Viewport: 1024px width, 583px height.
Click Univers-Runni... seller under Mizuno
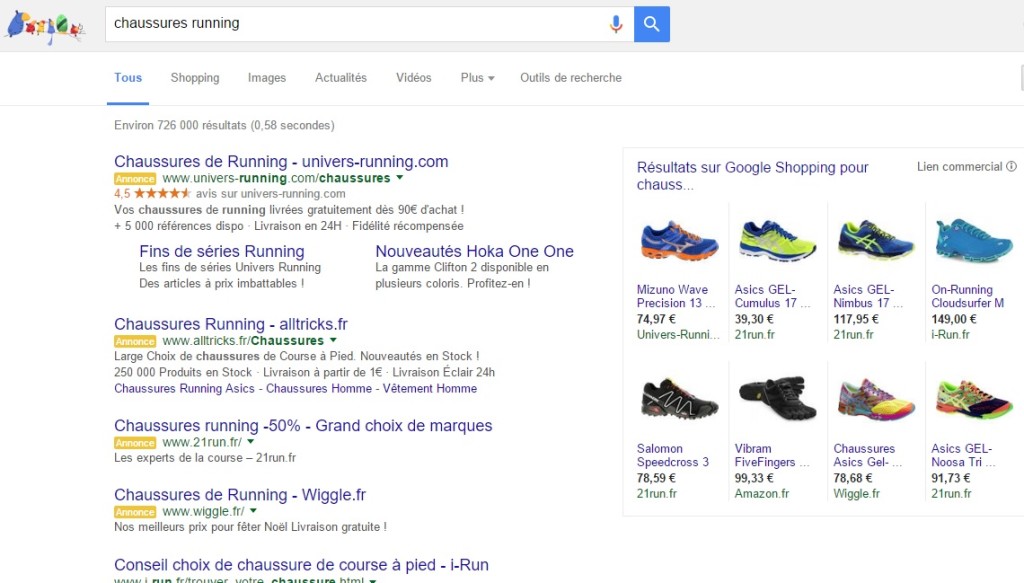(678, 335)
